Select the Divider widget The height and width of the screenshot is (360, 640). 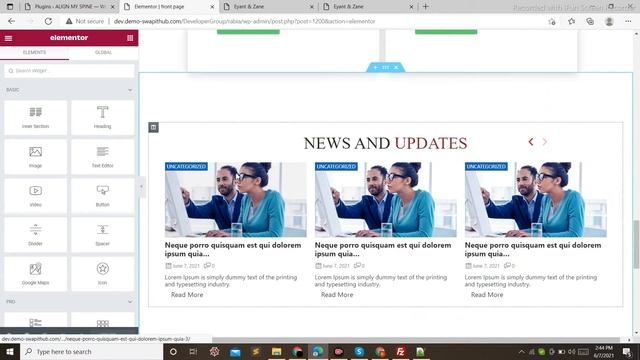click(x=36, y=235)
